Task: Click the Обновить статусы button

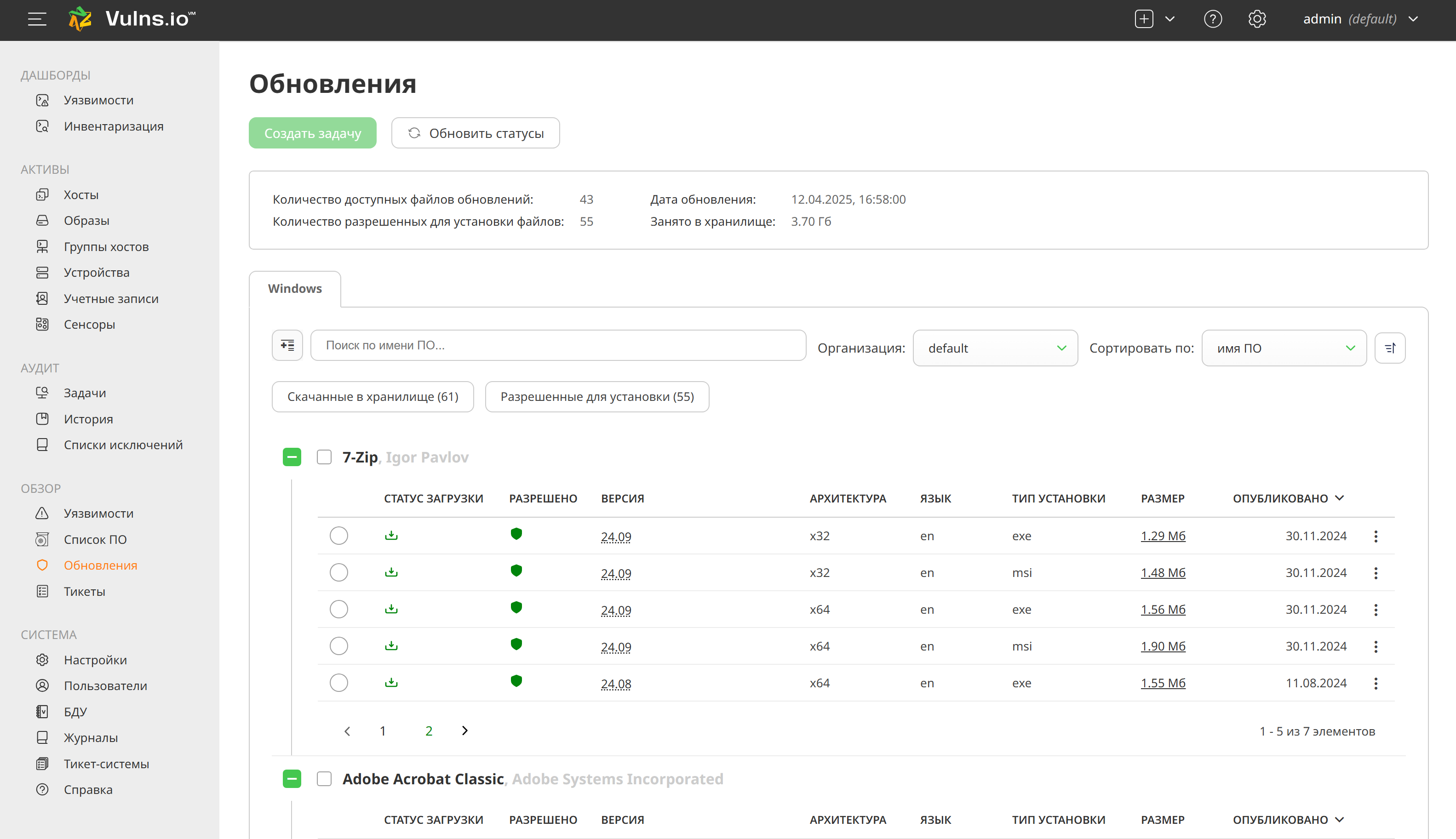Action: [x=476, y=133]
